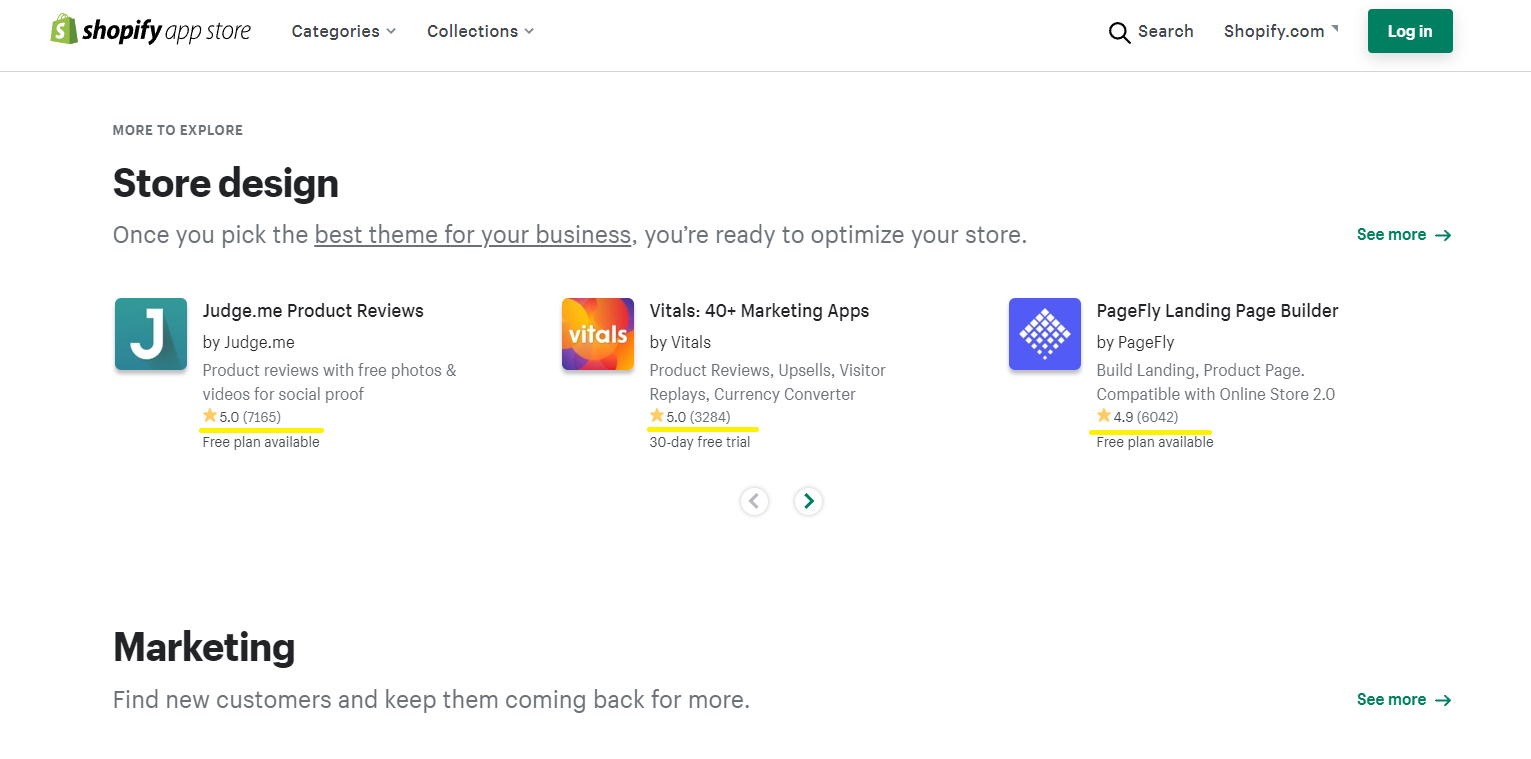Viewport: 1531px width, 759px height.
Task: Open PageFly Landing Page Builder title
Action: point(1217,311)
